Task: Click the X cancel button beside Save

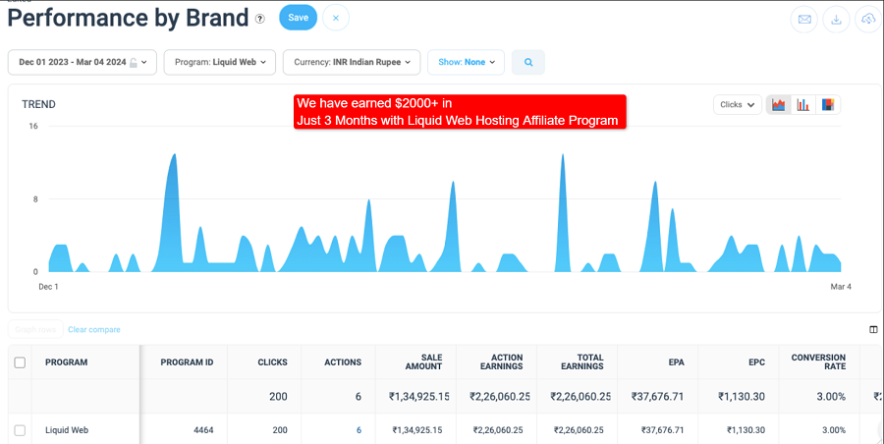Action: click(x=335, y=18)
